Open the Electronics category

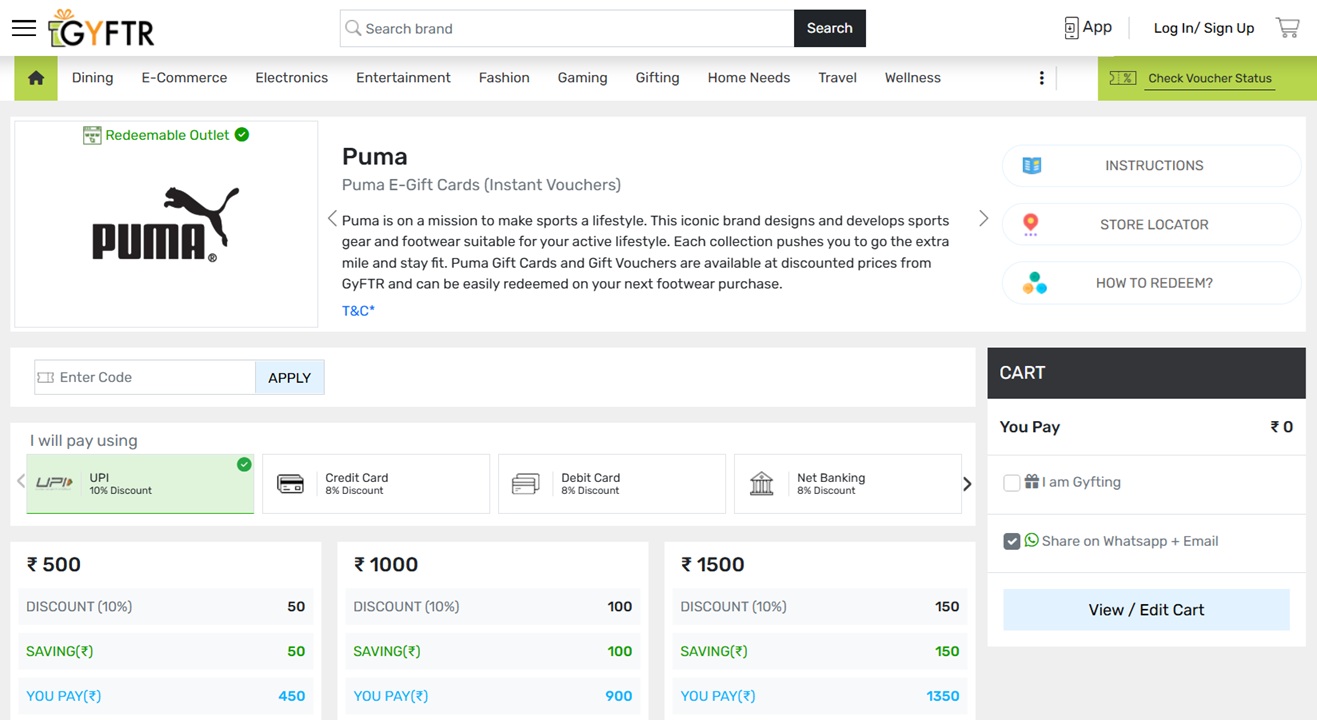point(291,78)
